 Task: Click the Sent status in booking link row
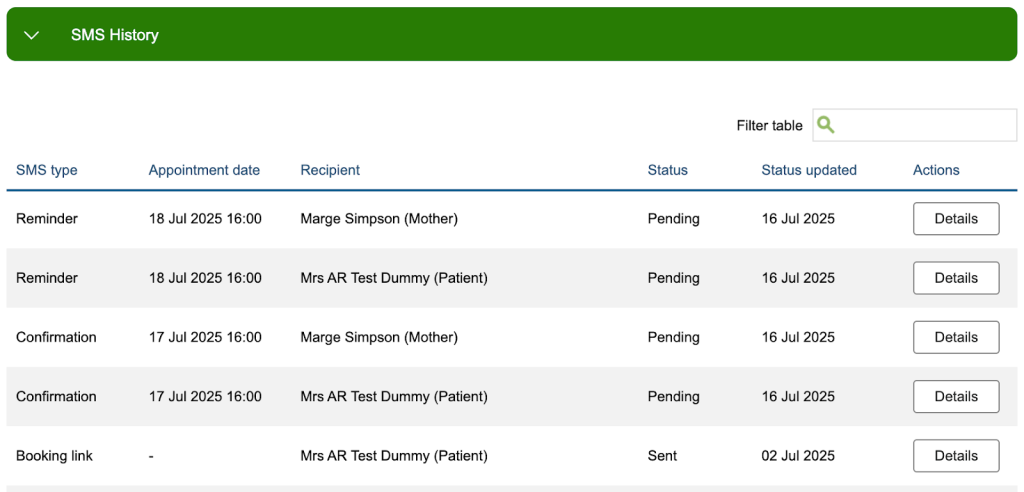click(662, 456)
